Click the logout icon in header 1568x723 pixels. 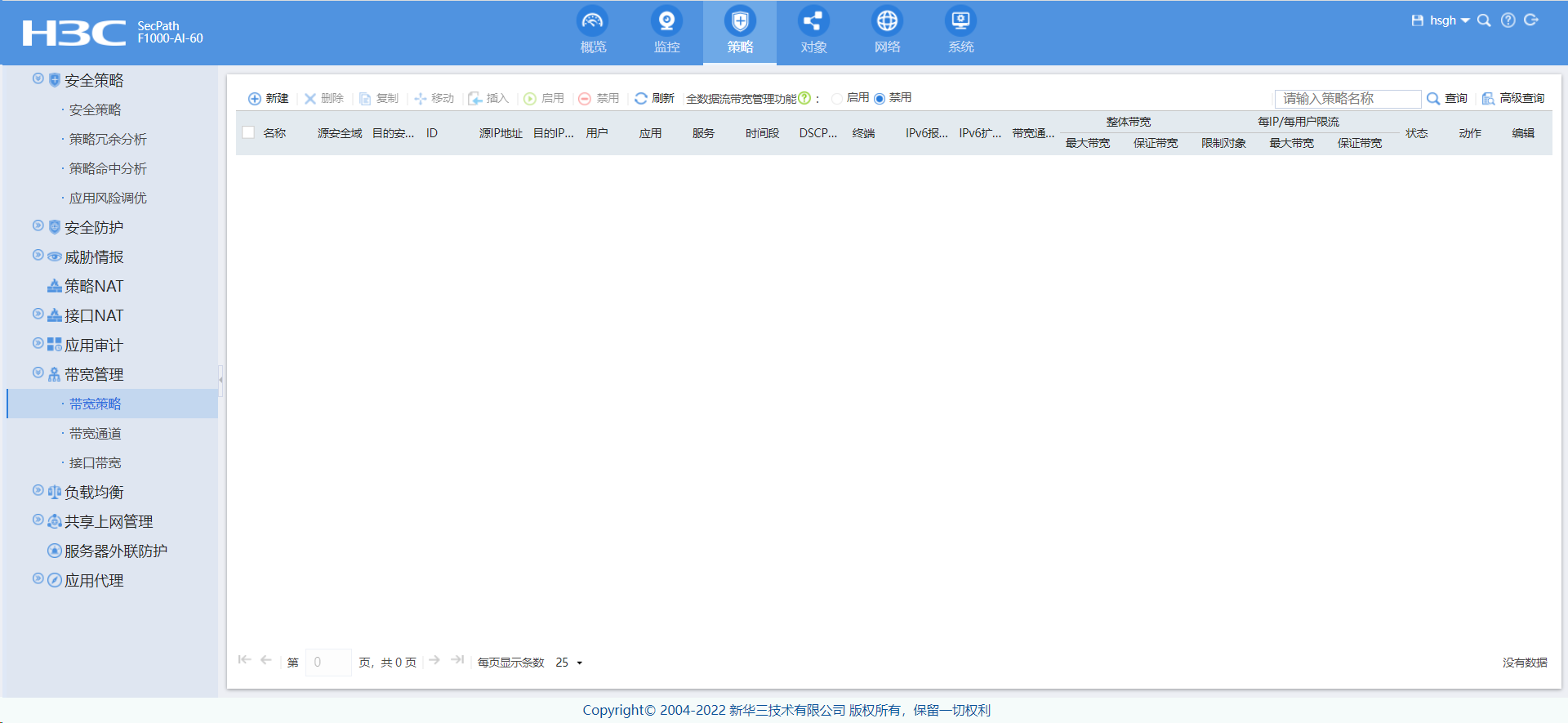(x=1531, y=20)
